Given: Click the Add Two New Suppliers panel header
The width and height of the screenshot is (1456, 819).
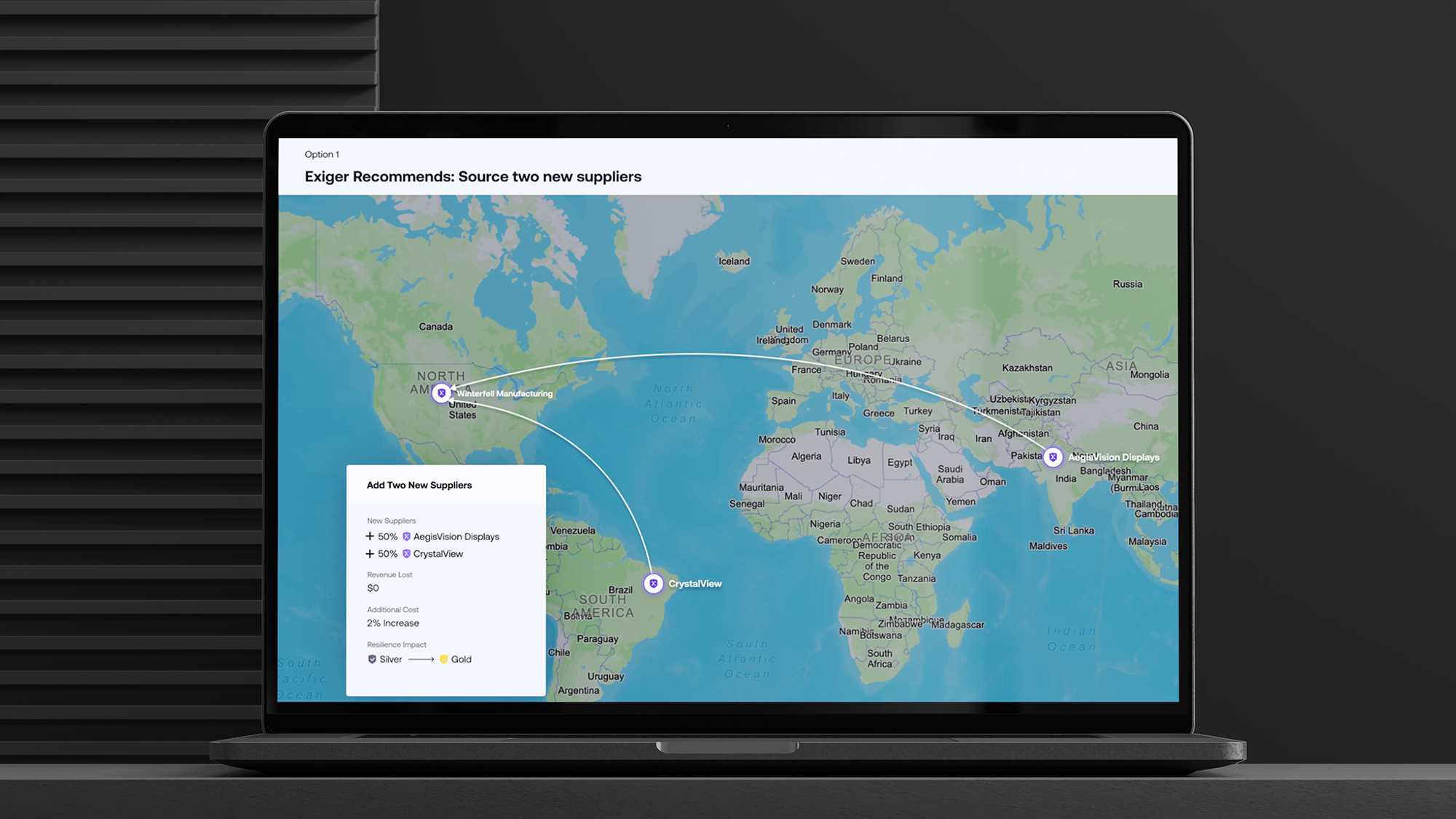Looking at the screenshot, I should coord(419,486).
